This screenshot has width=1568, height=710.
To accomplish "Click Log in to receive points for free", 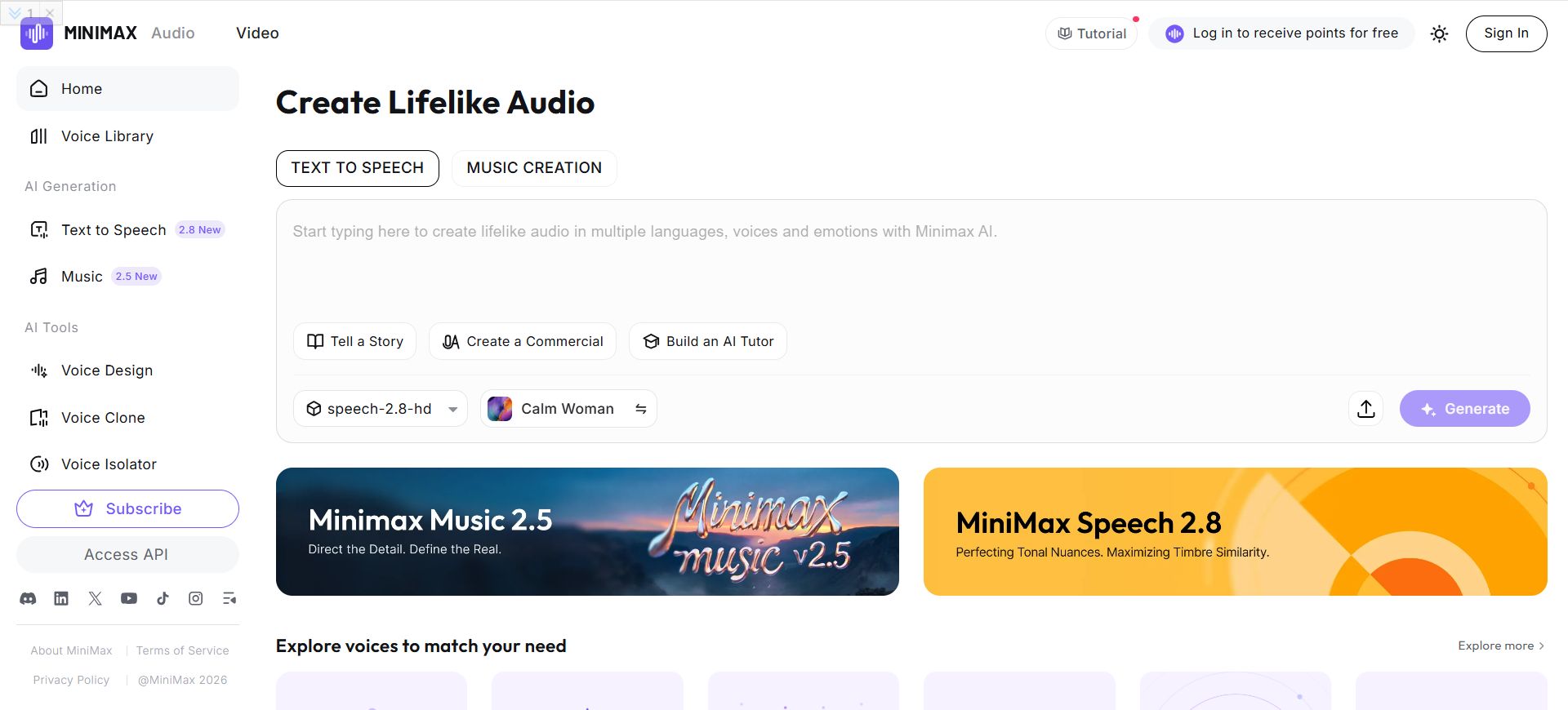I will tap(1281, 33).
